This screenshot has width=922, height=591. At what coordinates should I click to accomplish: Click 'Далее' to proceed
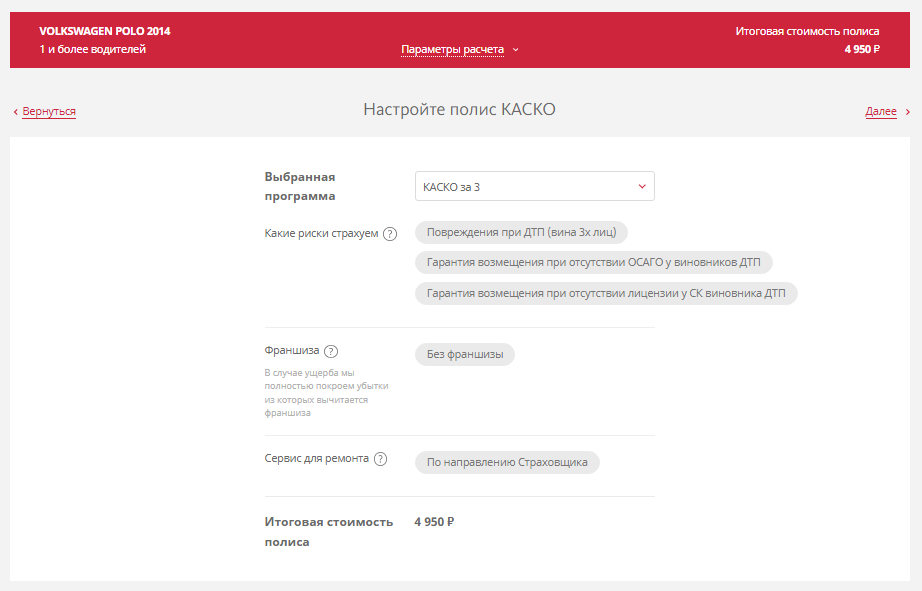881,112
